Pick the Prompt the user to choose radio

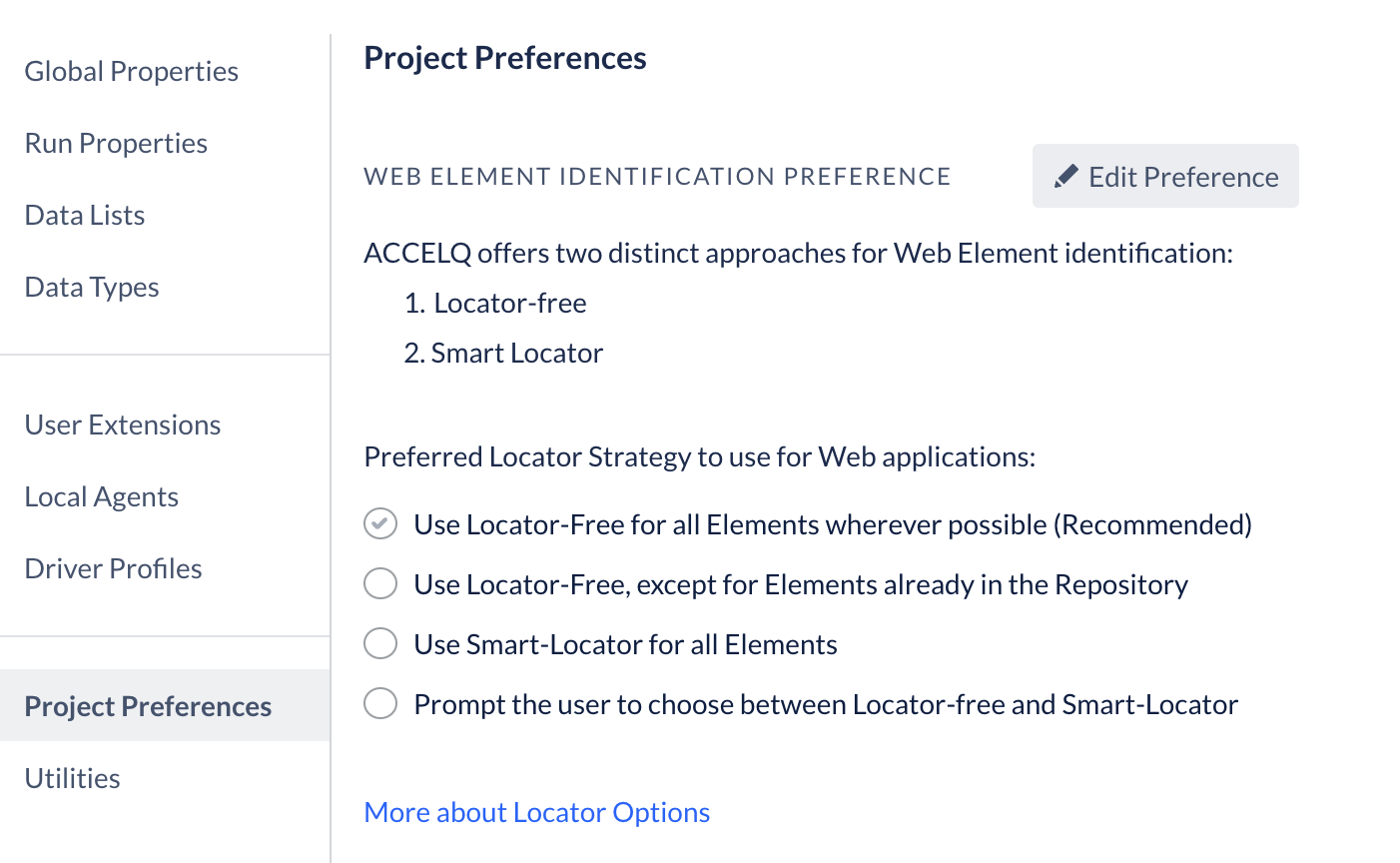tap(380, 703)
